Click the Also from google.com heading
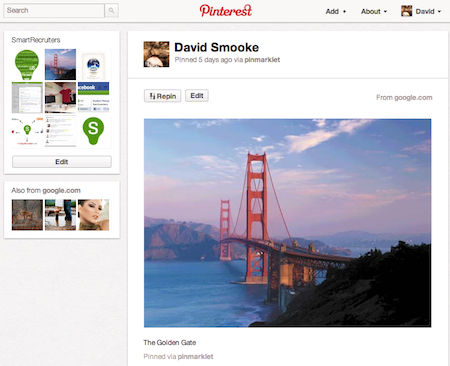Screen dimensions: 450x366 (x=46, y=190)
